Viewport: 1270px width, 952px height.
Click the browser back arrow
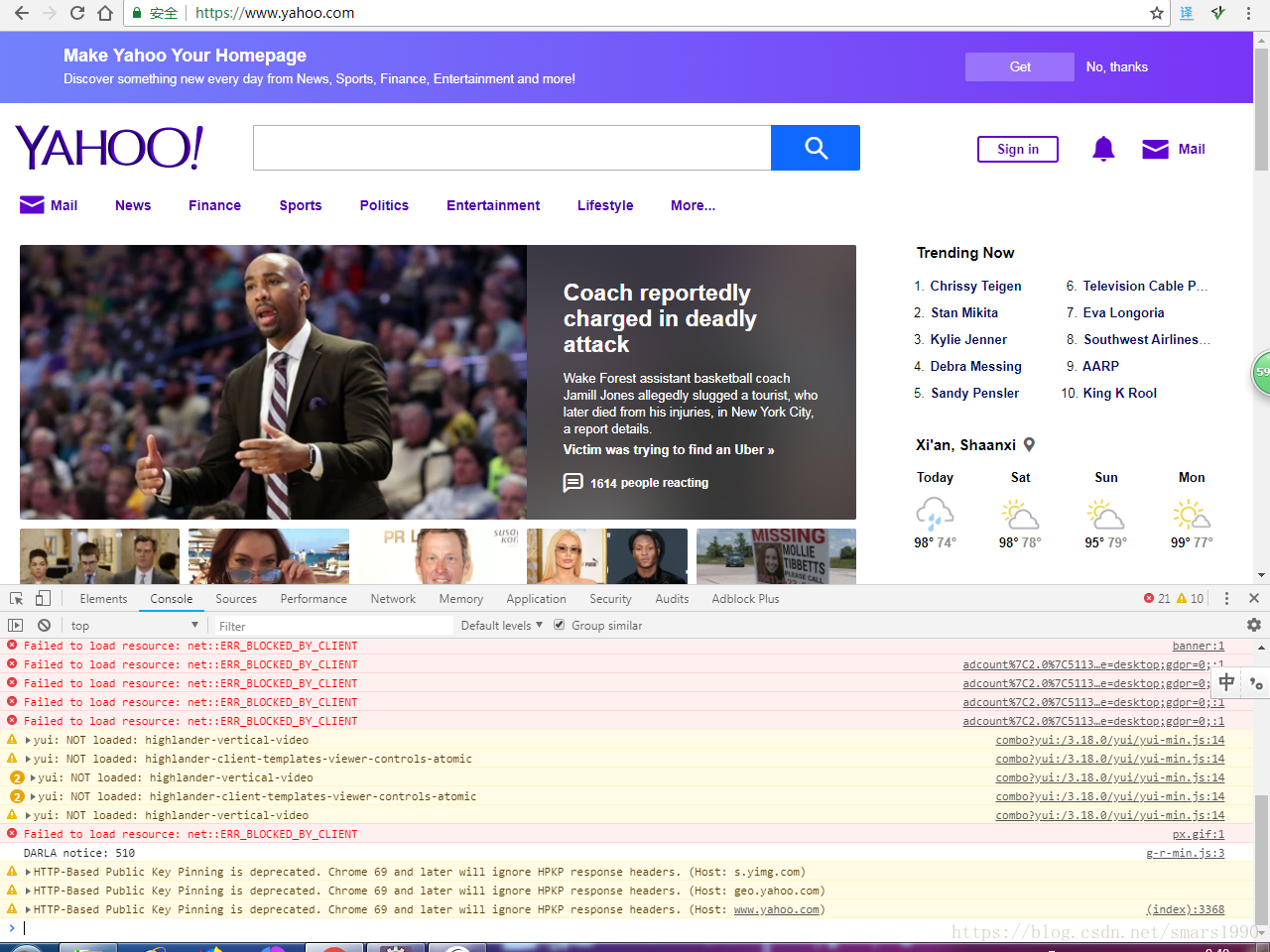pyautogui.click(x=21, y=13)
